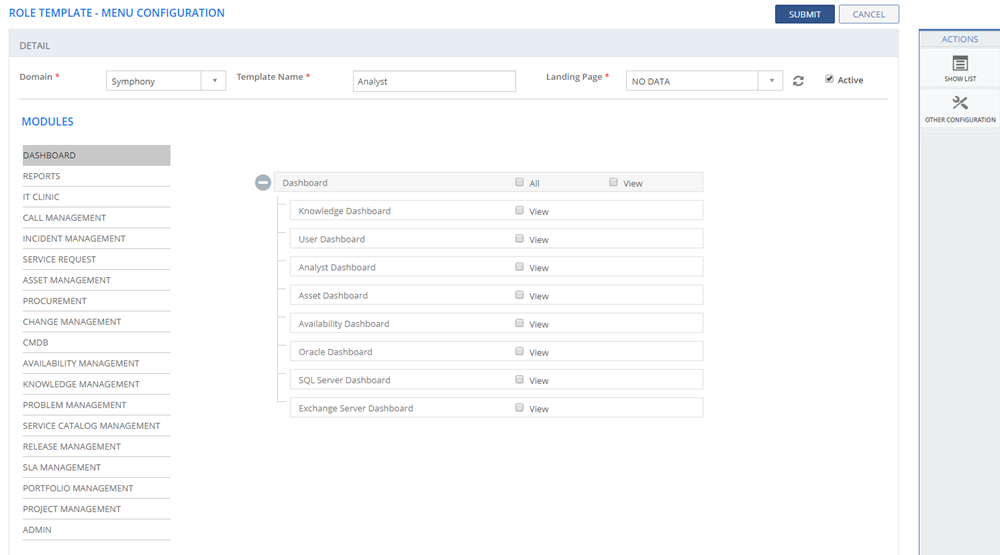Screen dimensions: 1000x555
Task: Check View for Analyst Dashboard
Action: (519, 267)
